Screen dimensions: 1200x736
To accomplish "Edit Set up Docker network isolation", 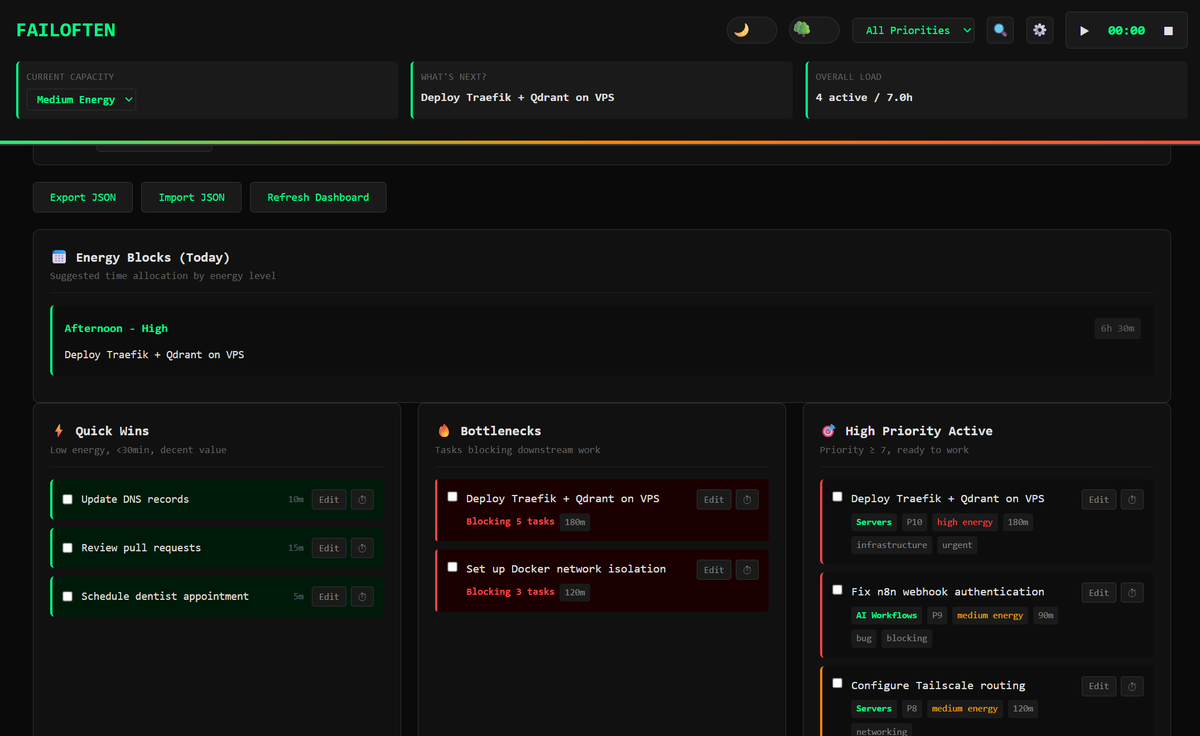I will (x=714, y=570).
